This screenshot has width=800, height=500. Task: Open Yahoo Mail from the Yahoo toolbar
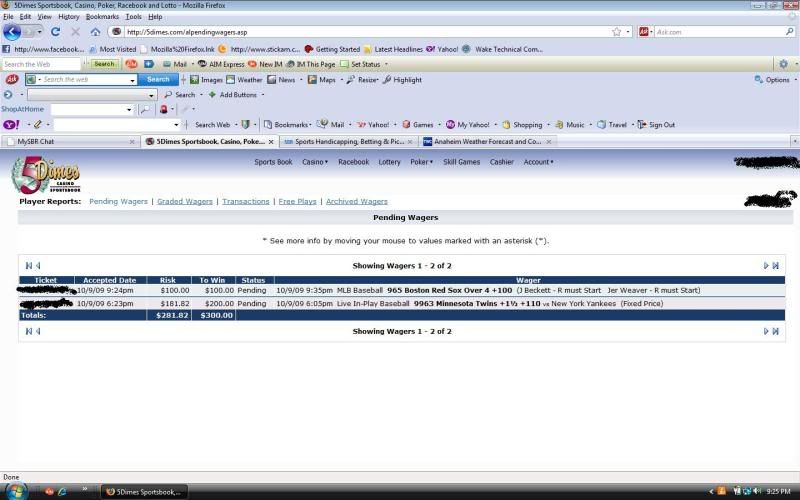[331, 125]
